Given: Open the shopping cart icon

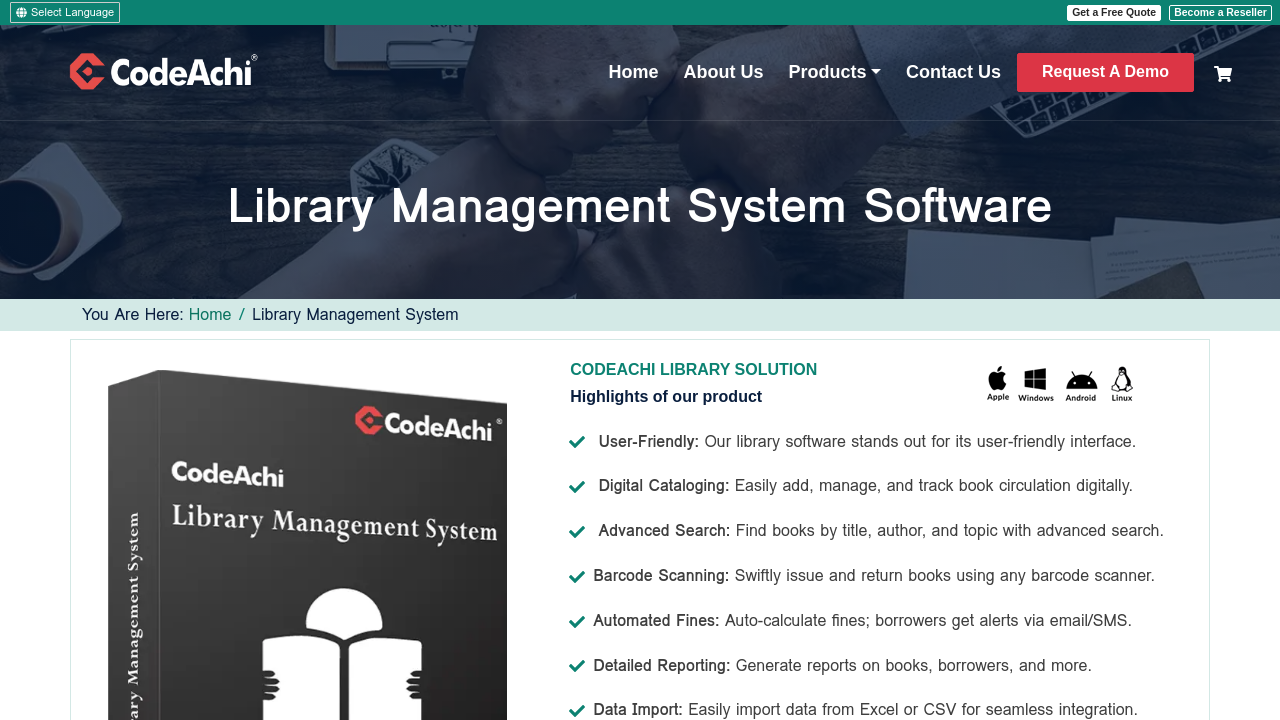Looking at the screenshot, I should tap(1222, 74).
